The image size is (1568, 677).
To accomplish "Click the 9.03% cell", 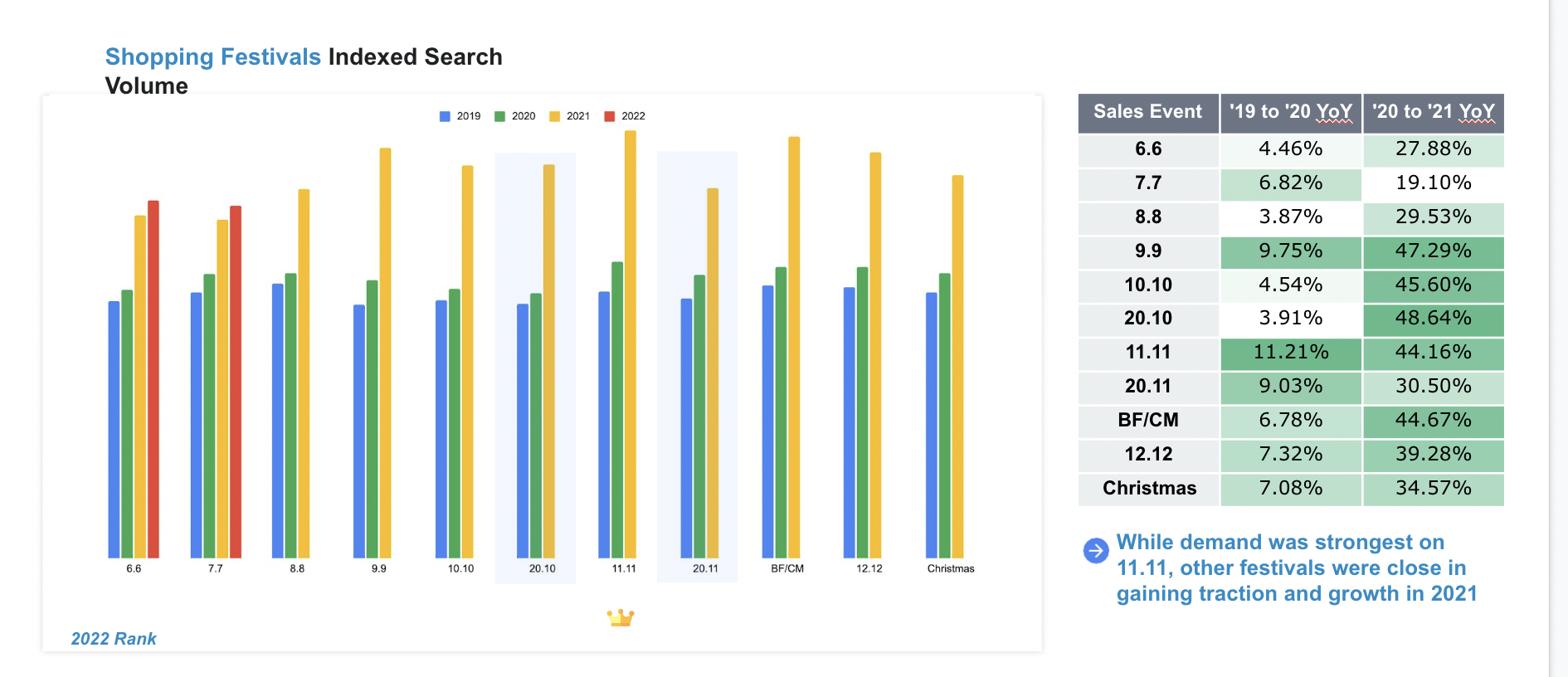I will (x=1291, y=387).
